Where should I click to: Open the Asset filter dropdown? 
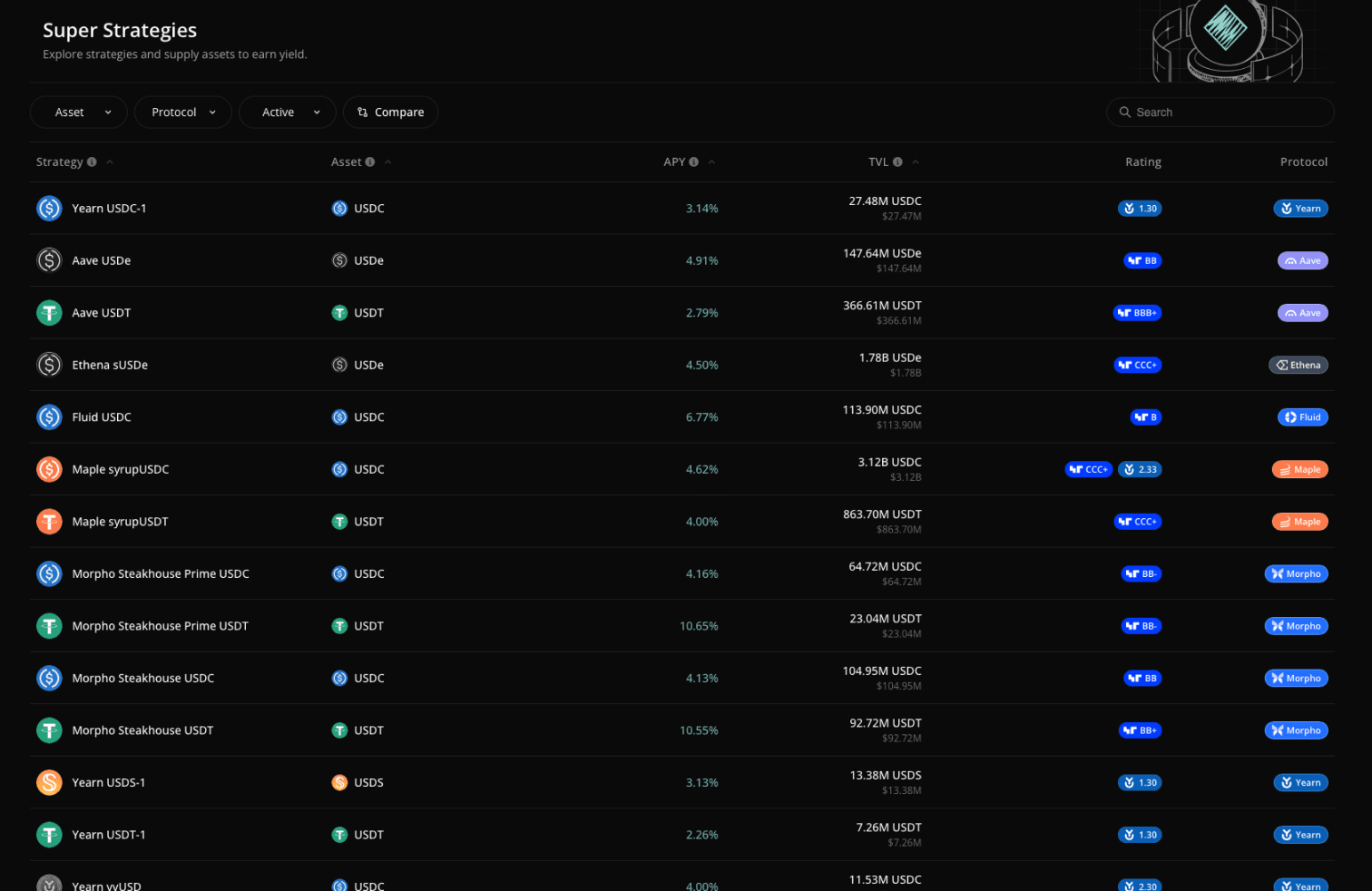78,113
